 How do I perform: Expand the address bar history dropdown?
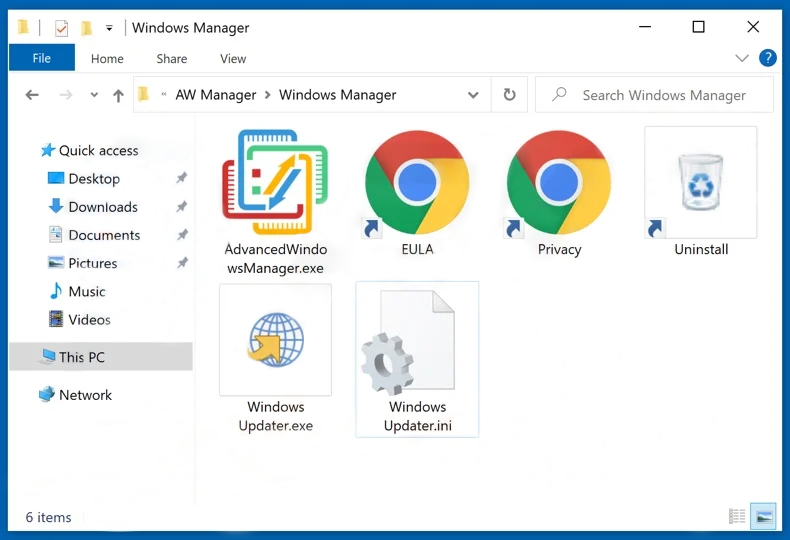(473, 95)
